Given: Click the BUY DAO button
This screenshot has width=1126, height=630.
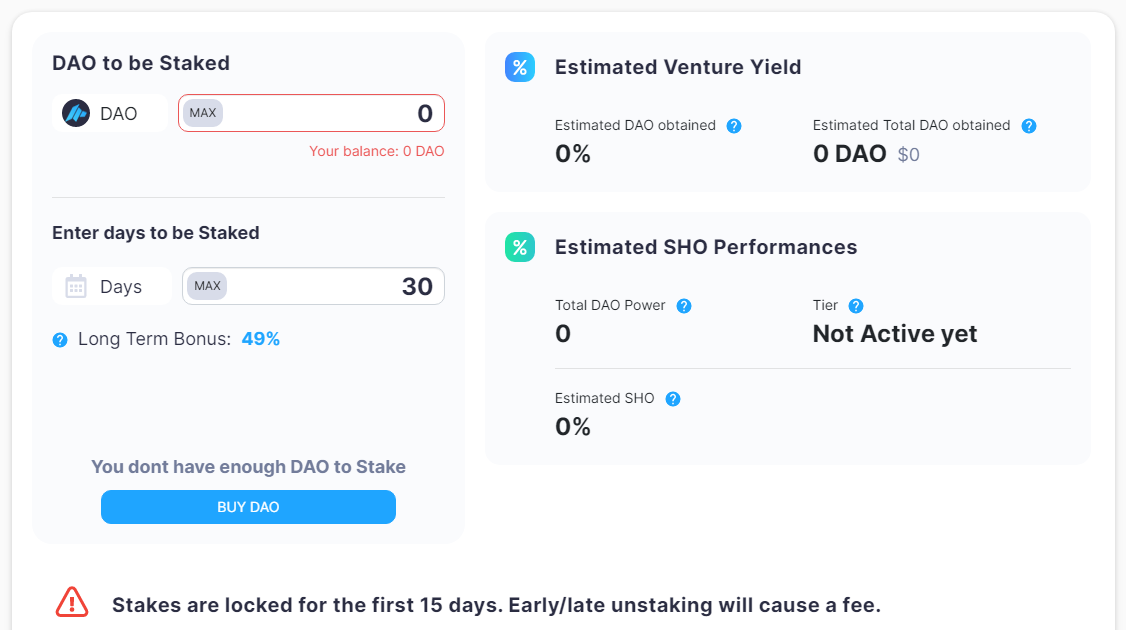Looking at the screenshot, I should click(248, 507).
